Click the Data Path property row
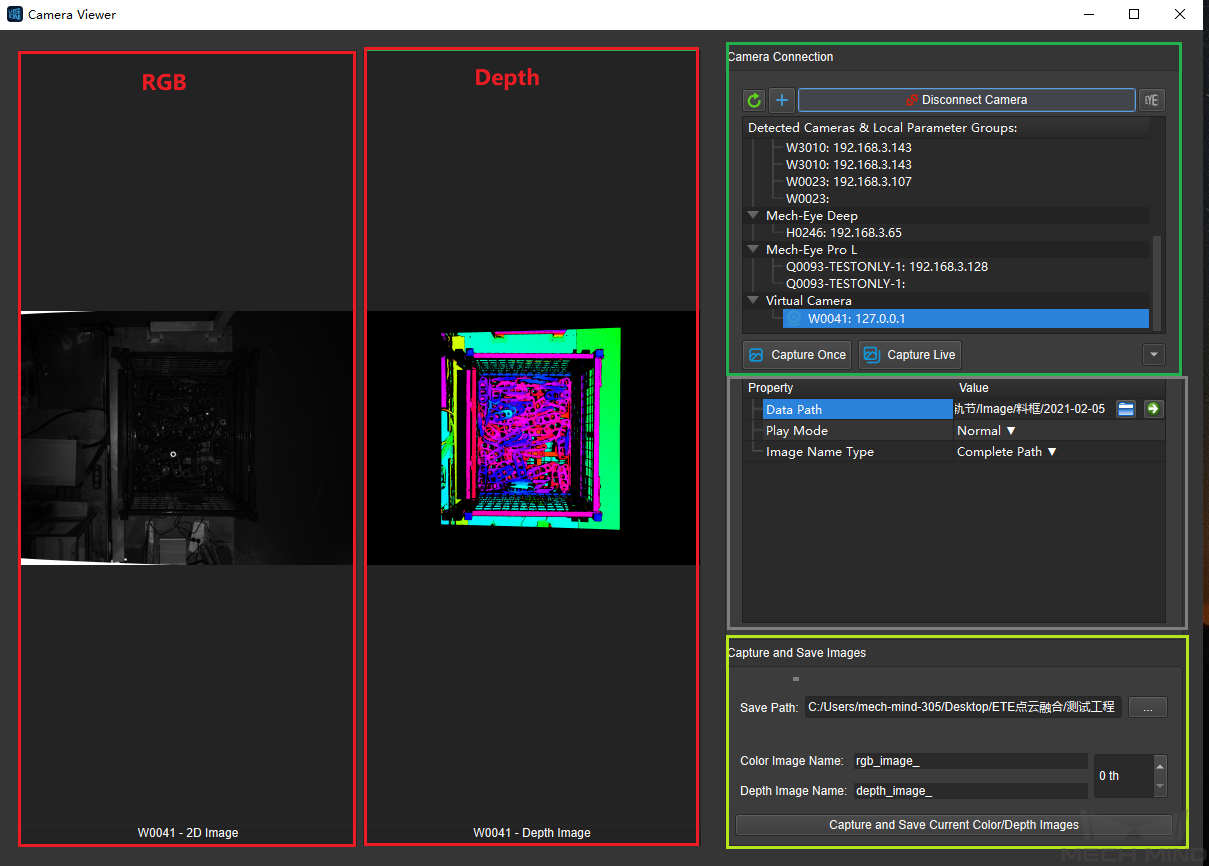 [x=857, y=409]
